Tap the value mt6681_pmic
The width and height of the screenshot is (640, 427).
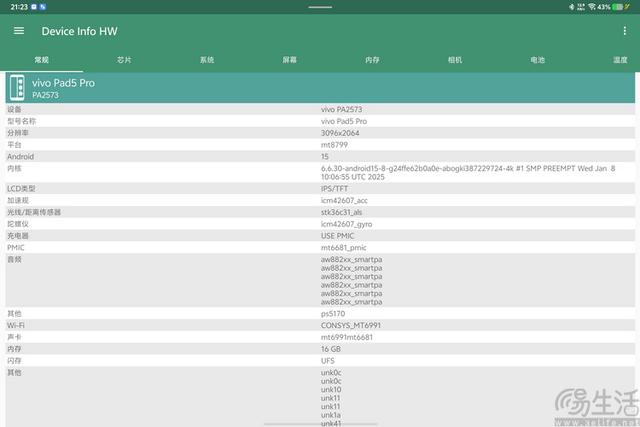pyautogui.click(x=343, y=248)
